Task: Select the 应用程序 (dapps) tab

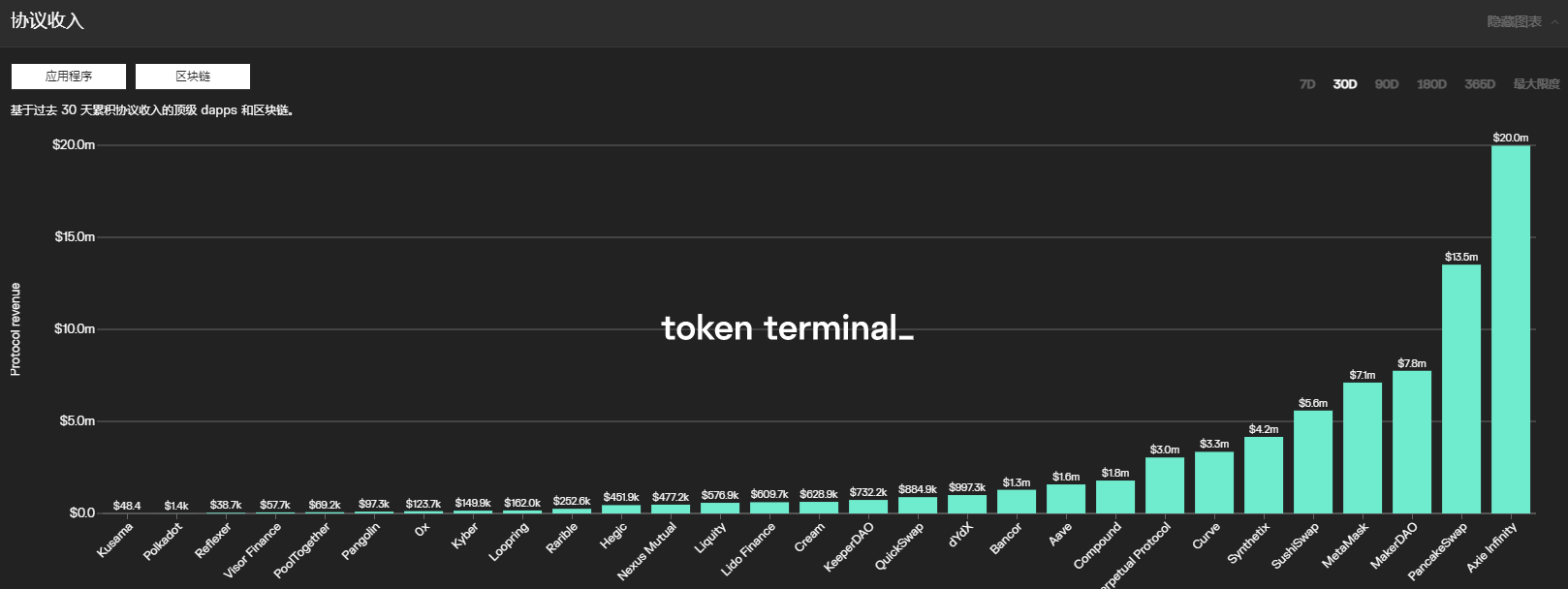Action: 69,77
